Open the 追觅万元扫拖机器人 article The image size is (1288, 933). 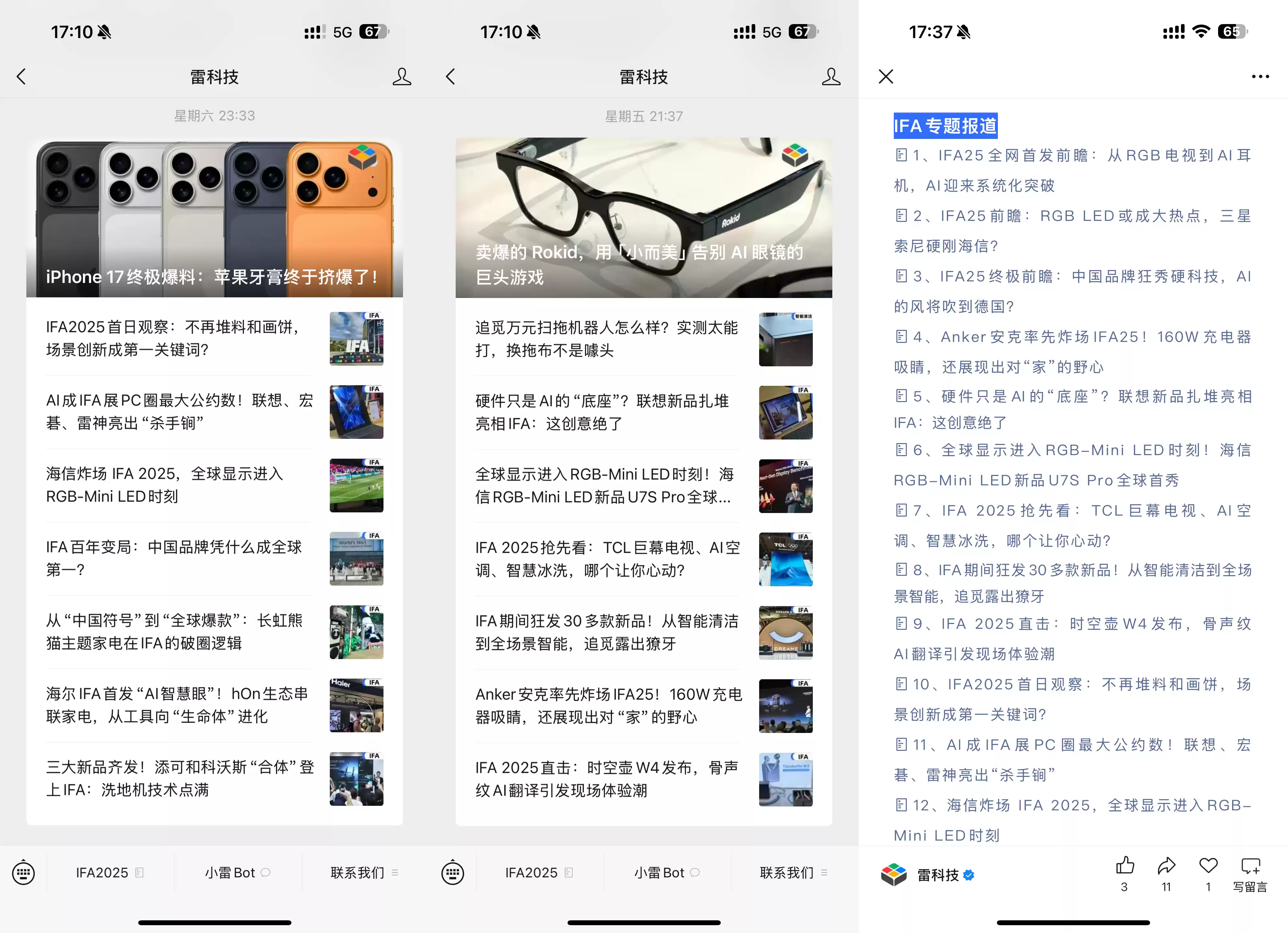605,340
